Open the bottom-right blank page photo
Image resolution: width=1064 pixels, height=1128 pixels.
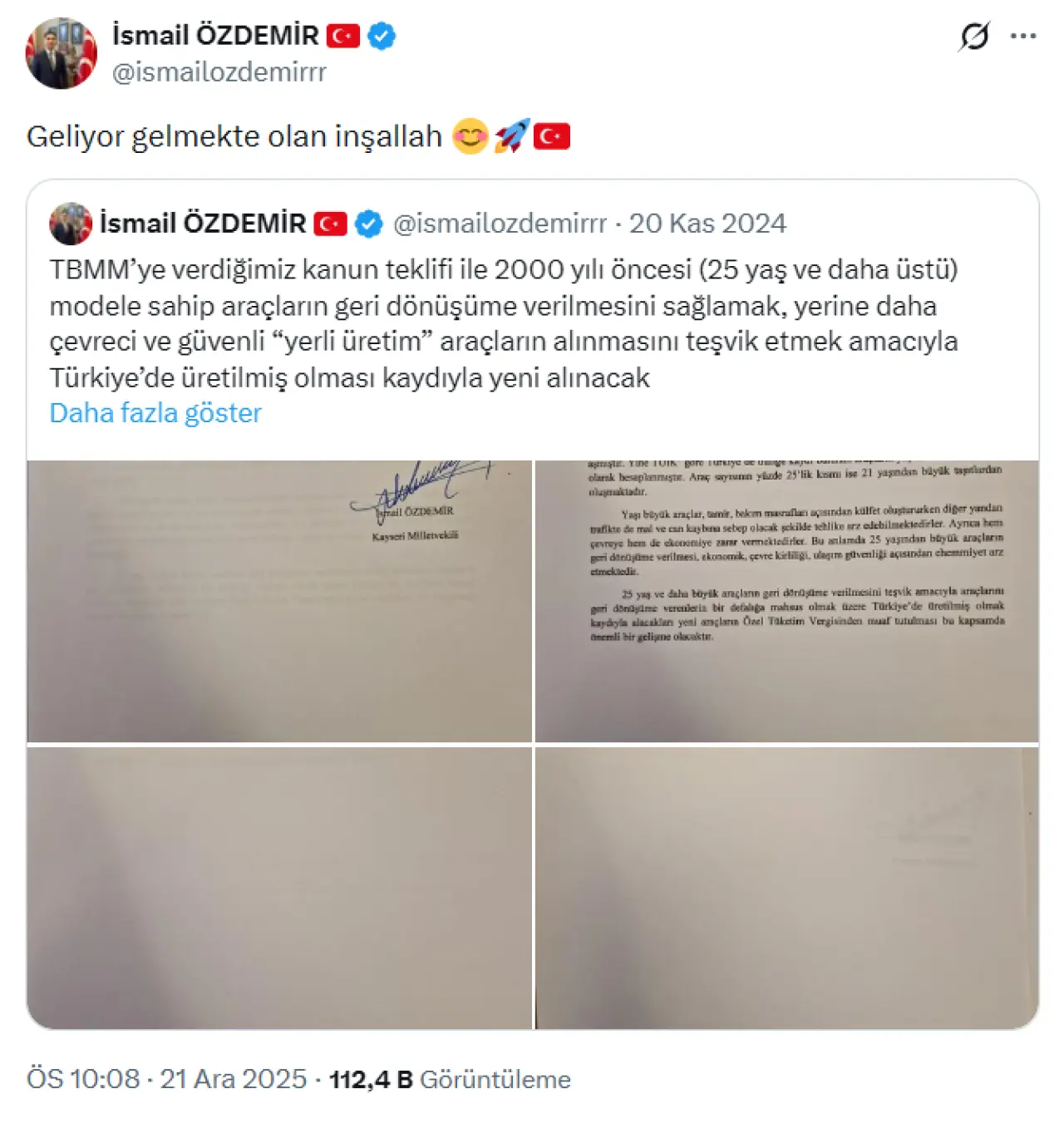click(786, 888)
